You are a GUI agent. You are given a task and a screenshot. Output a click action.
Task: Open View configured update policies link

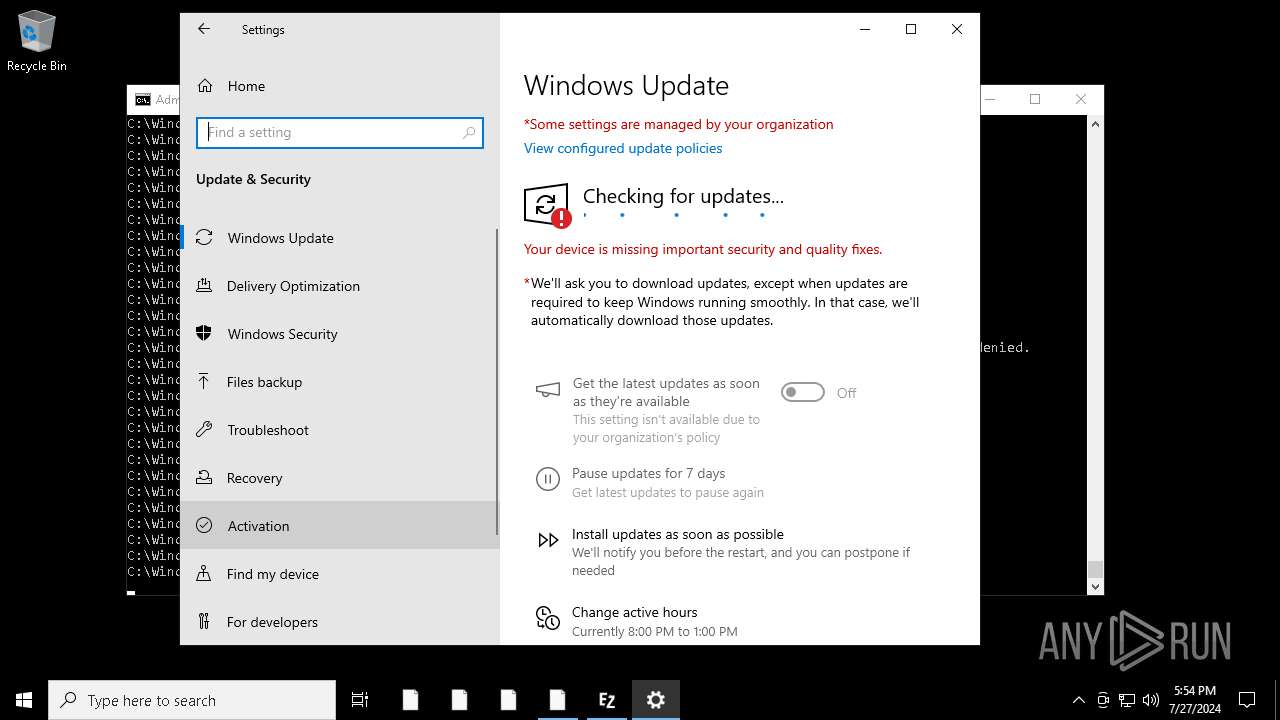point(623,148)
